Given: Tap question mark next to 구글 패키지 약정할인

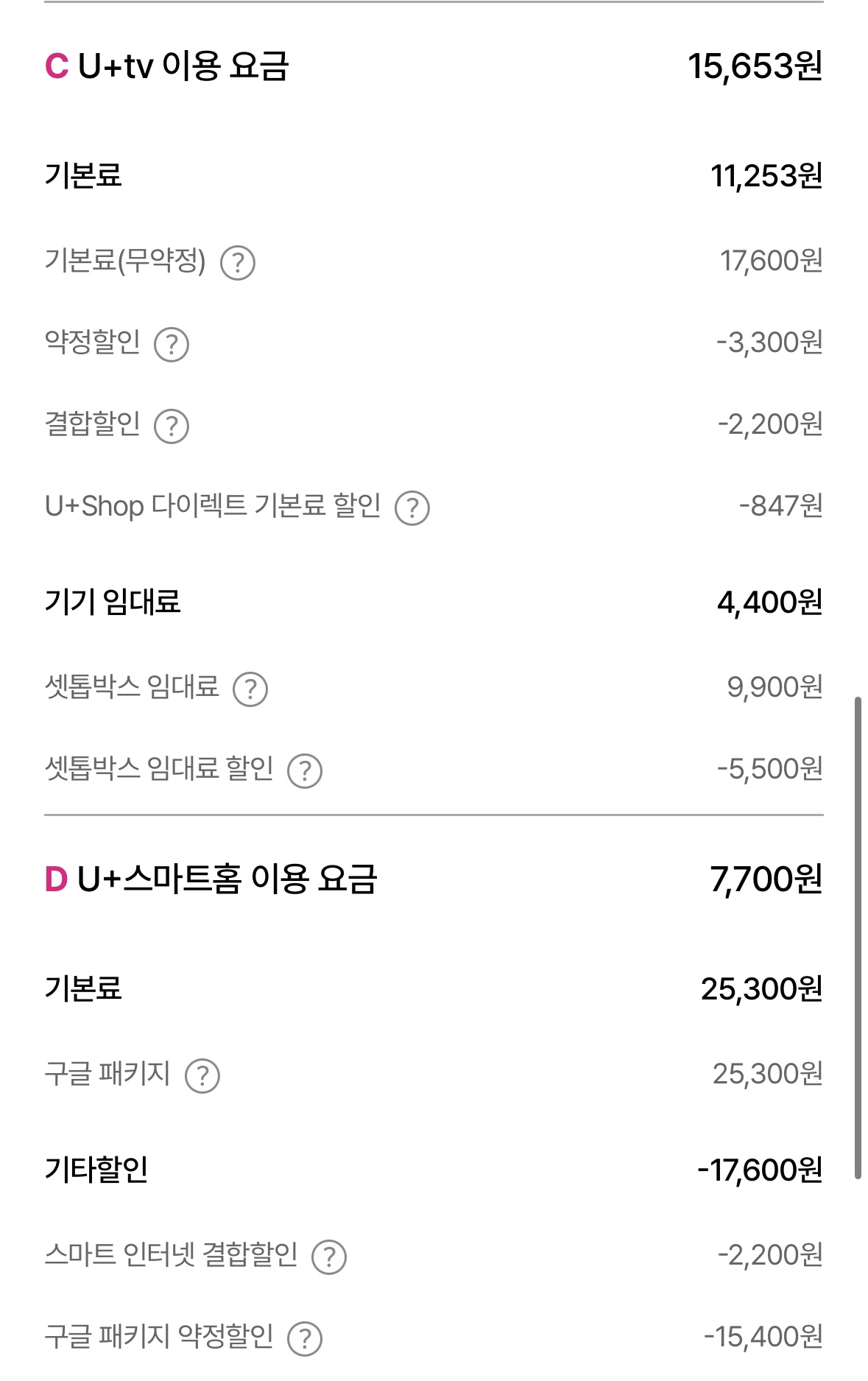Looking at the screenshot, I should (305, 1339).
